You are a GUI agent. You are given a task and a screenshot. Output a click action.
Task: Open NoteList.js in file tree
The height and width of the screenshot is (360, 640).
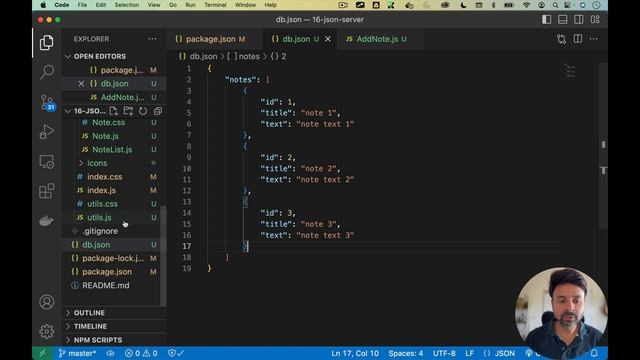(x=112, y=150)
